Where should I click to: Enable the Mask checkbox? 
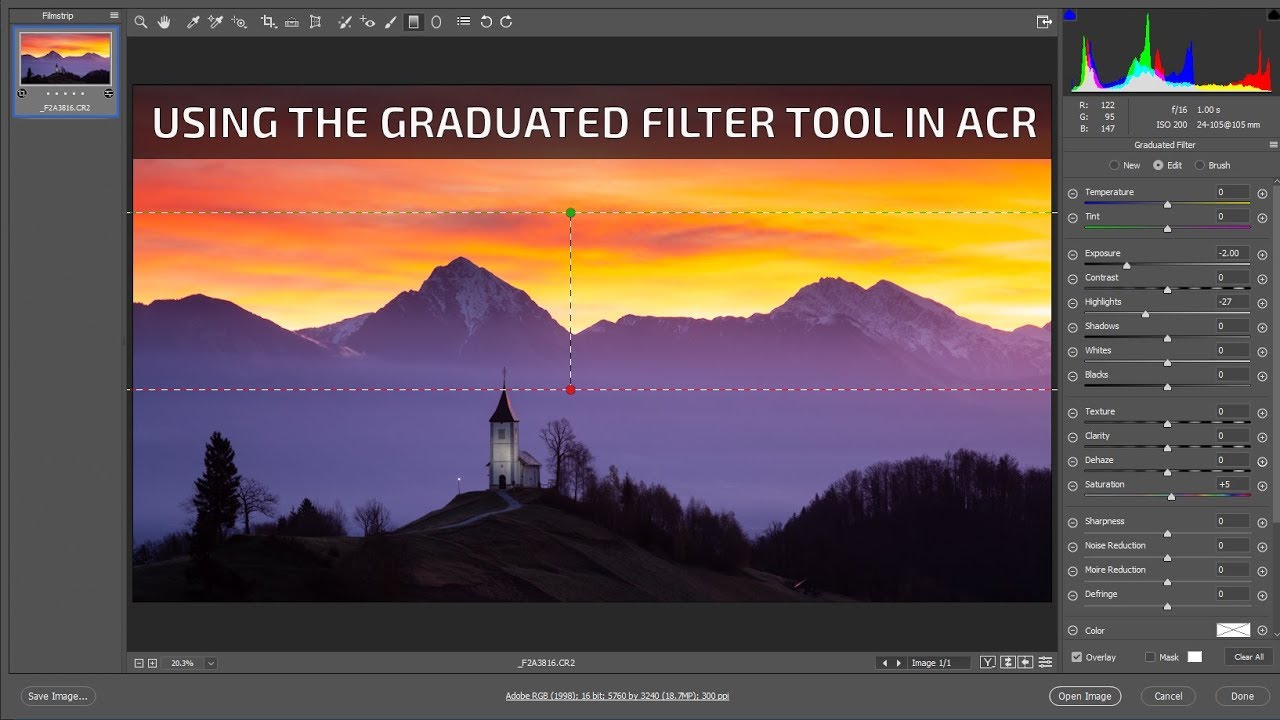tap(1150, 657)
